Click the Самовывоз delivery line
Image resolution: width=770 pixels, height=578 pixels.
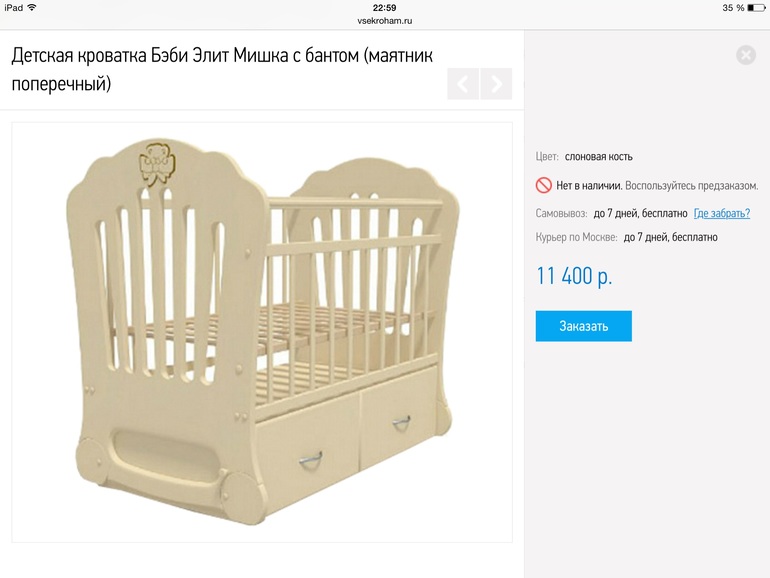(612, 213)
